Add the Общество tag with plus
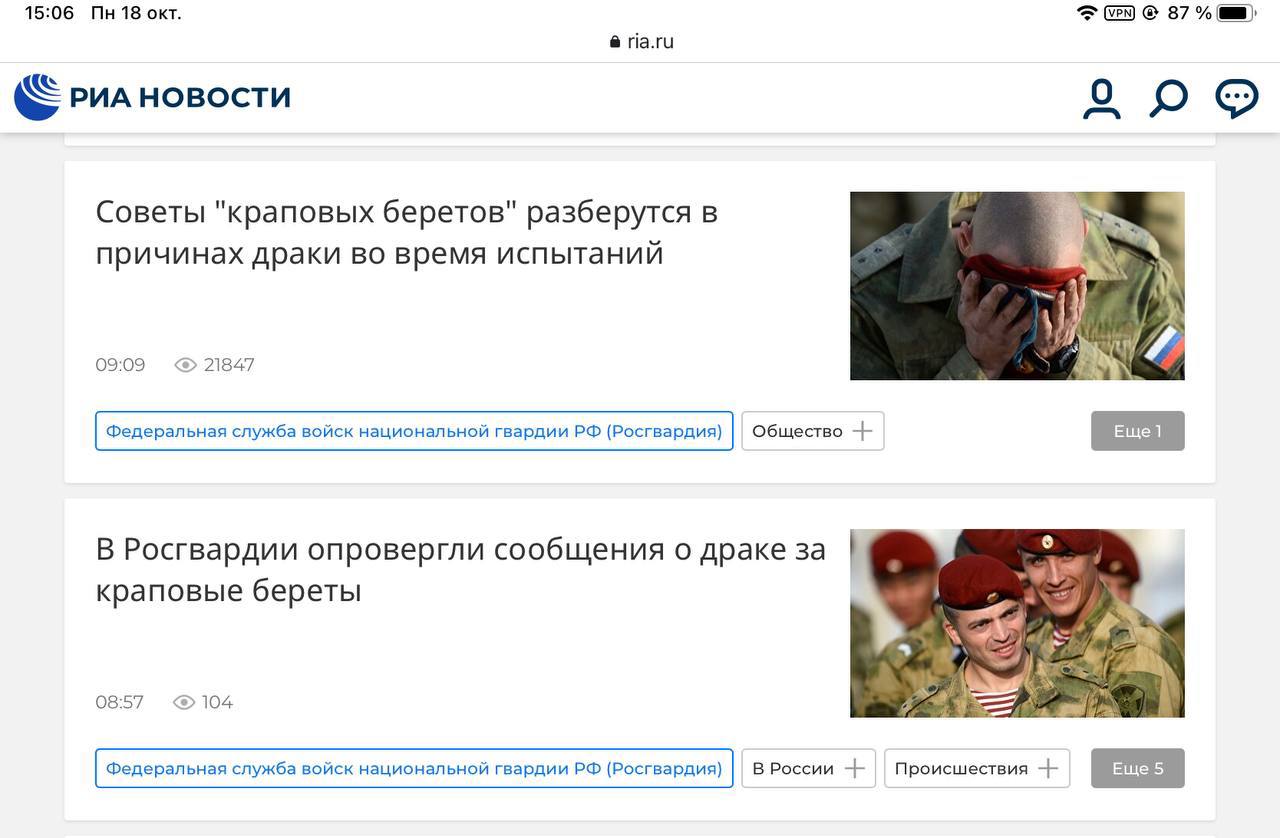Viewport: 1280px width, 838px height. [x=862, y=431]
